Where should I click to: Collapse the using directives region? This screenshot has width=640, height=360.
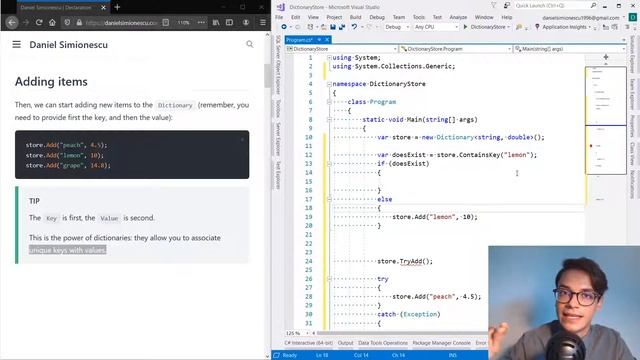point(329,58)
